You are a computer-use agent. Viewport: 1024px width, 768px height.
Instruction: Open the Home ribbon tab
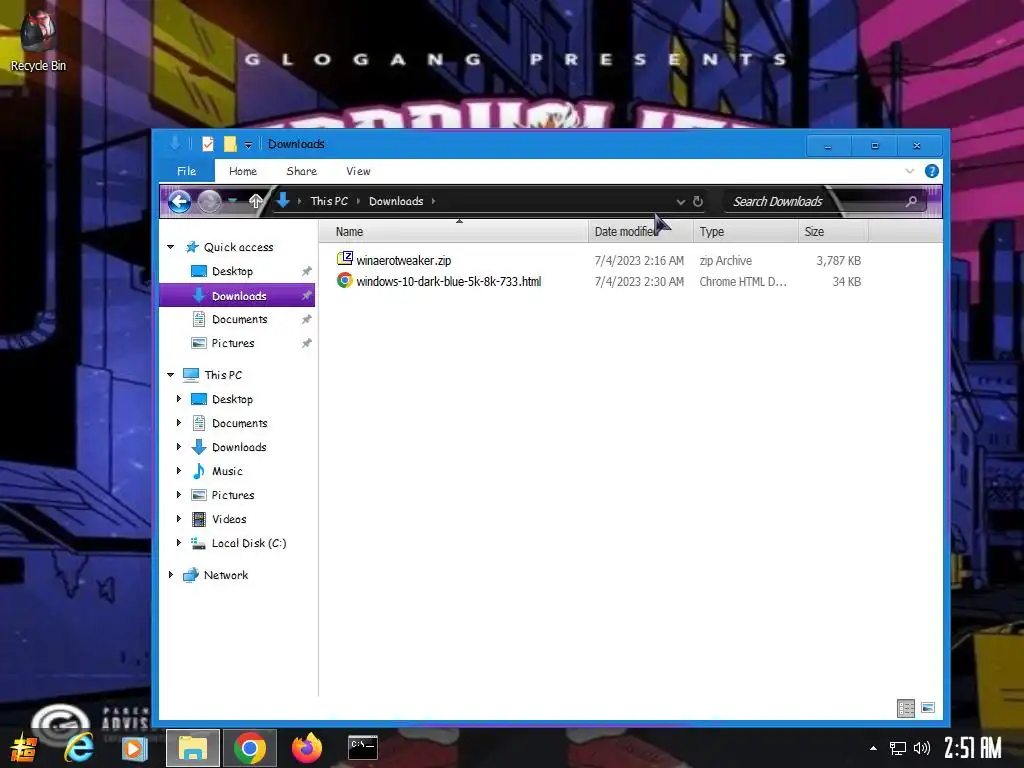[x=243, y=171]
